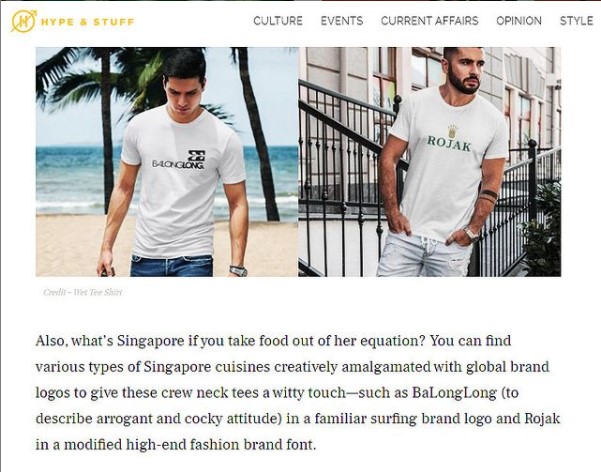This screenshot has width=601, height=472.
Task: Click the Hype & Stuff circular logo icon
Action: pos(24,21)
